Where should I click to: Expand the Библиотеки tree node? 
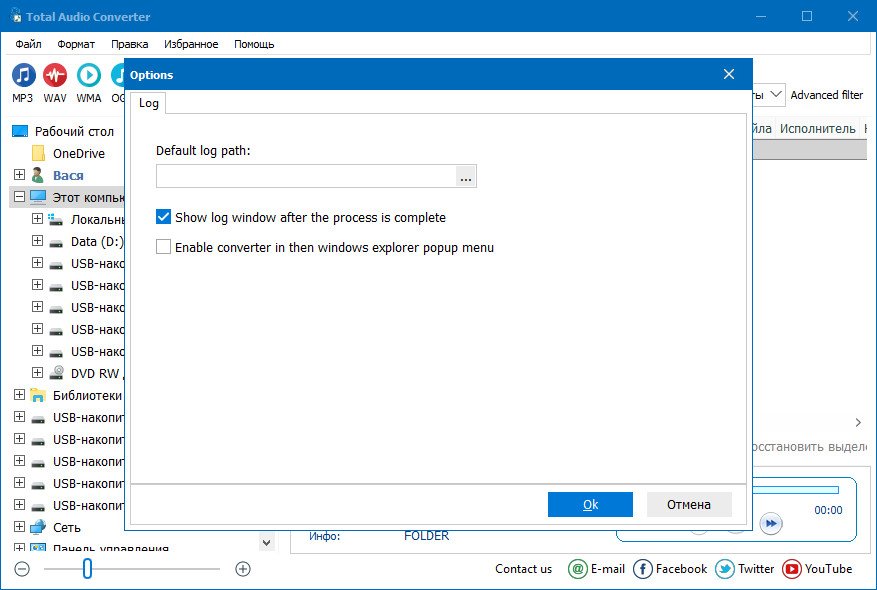(x=19, y=395)
